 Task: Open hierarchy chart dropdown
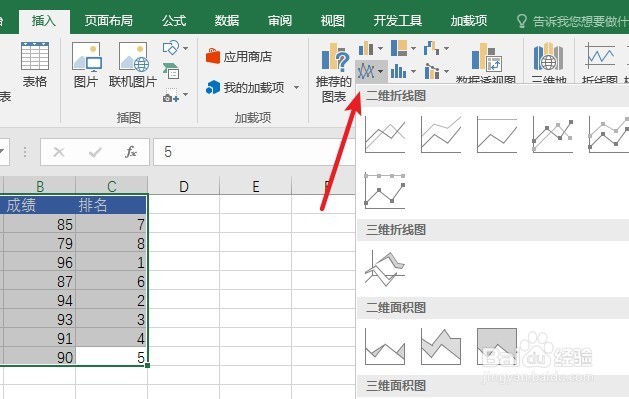click(403, 49)
